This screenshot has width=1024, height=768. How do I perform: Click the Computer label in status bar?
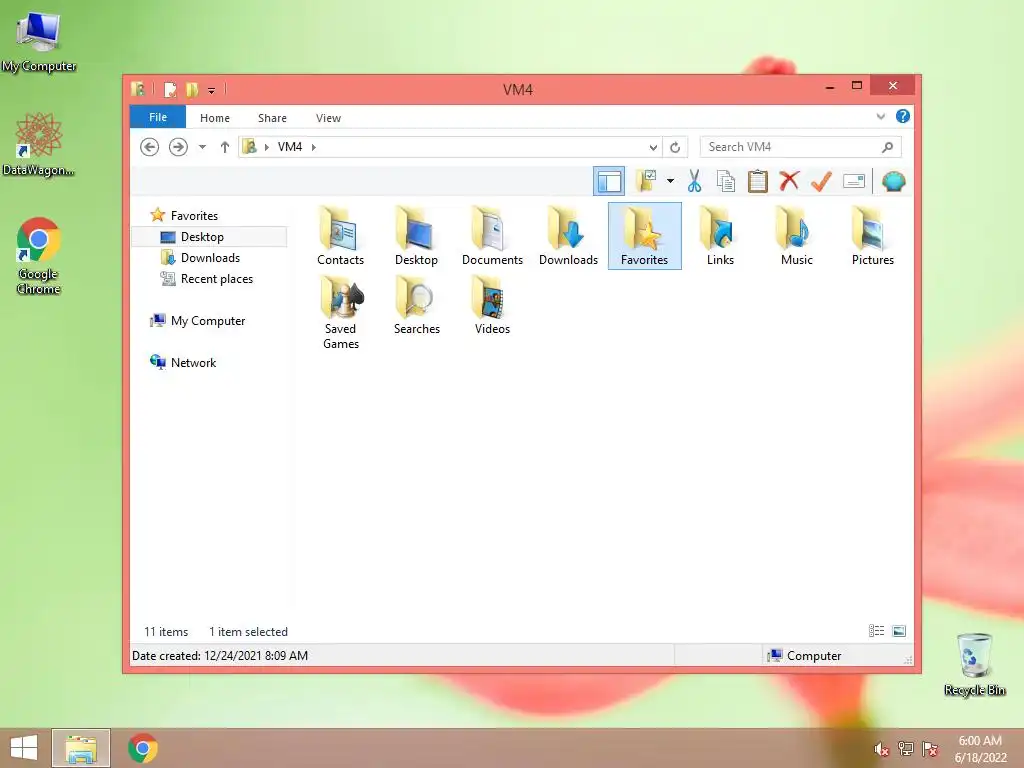[x=814, y=656]
